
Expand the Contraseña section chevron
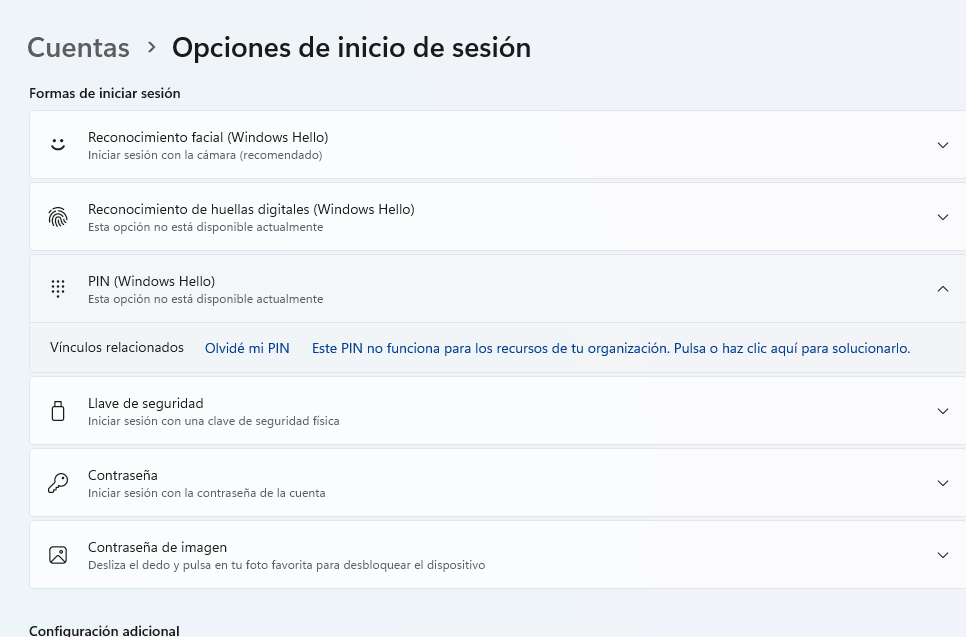942,483
